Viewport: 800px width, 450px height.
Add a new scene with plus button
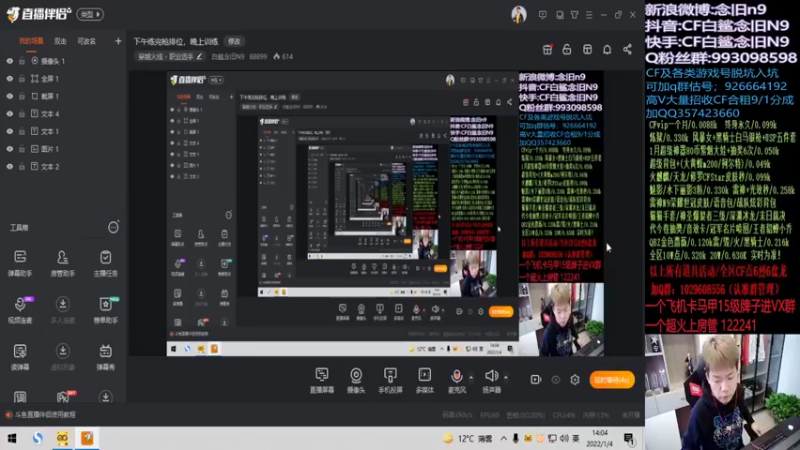pyautogui.click(x=118, y=41)
